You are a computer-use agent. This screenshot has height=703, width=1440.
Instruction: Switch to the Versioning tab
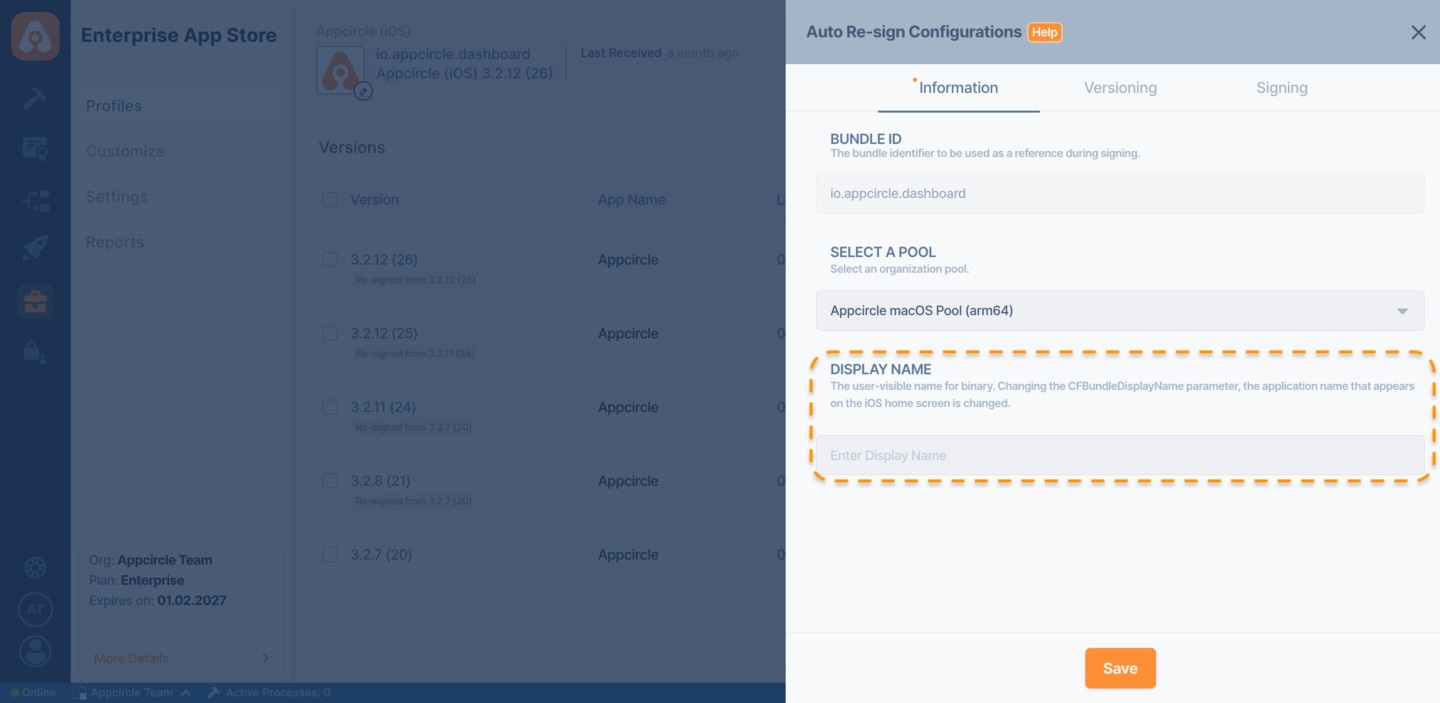(x=1119, y=88)
